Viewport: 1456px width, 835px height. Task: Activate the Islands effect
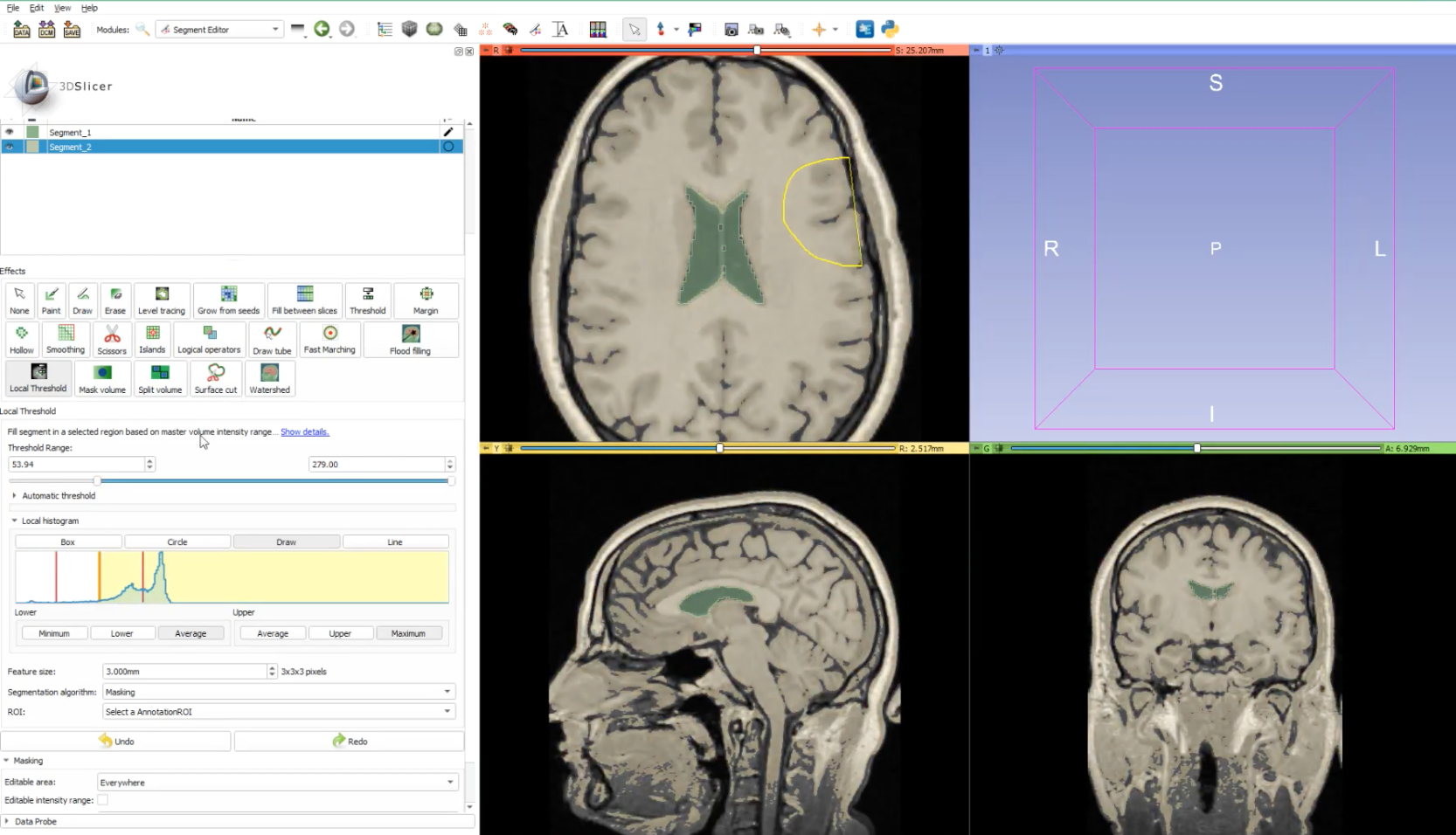pos(152,339)
